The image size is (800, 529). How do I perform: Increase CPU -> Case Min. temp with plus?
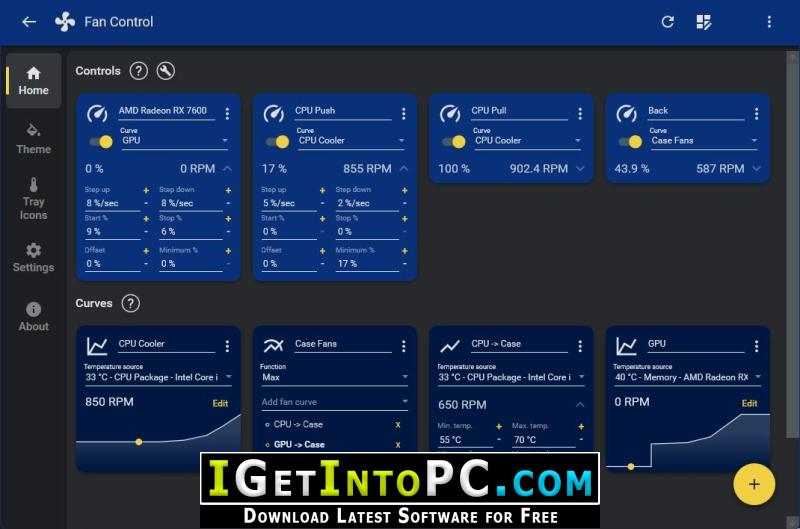(x=499, y=426)
